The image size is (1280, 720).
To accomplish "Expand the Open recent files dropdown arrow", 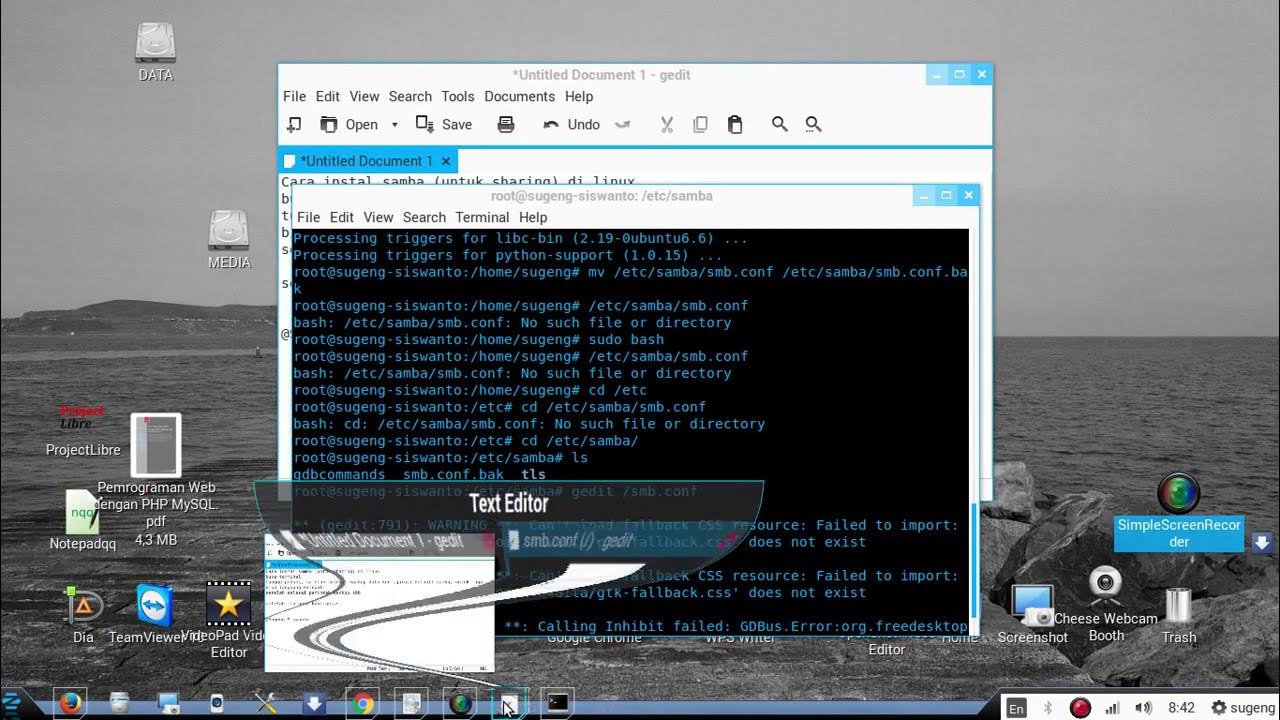I will pyautogui.click(x=394, y=124).
